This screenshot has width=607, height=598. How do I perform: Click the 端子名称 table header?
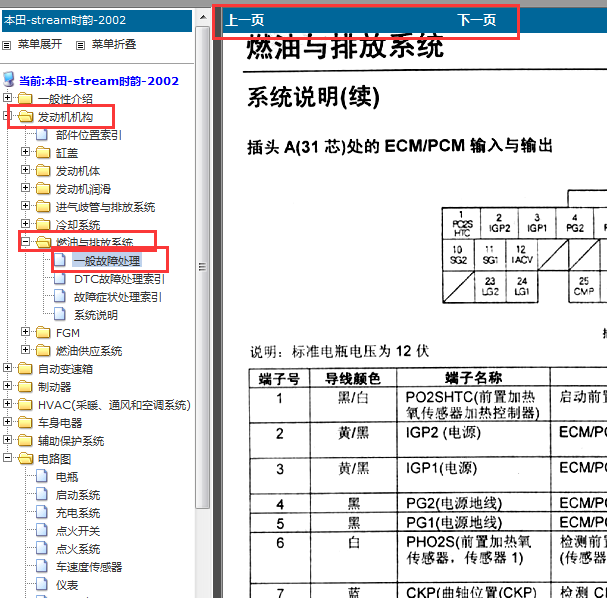[473, 378]
